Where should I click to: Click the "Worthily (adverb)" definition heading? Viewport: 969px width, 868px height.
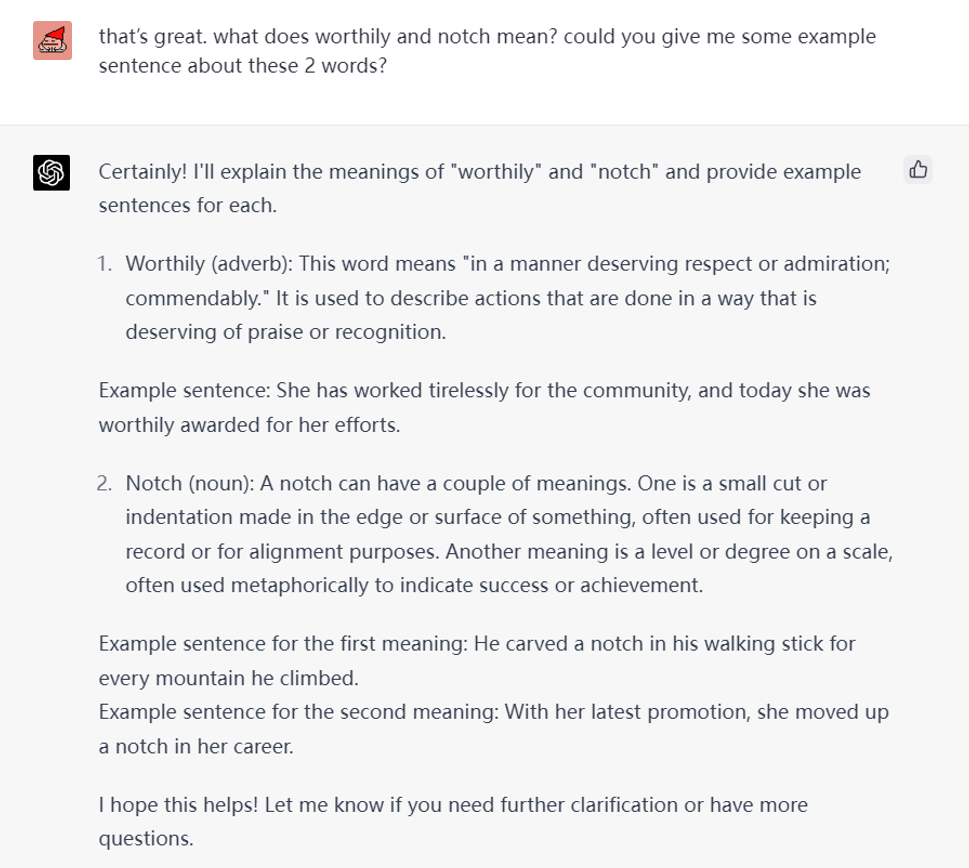click(203, 264)
